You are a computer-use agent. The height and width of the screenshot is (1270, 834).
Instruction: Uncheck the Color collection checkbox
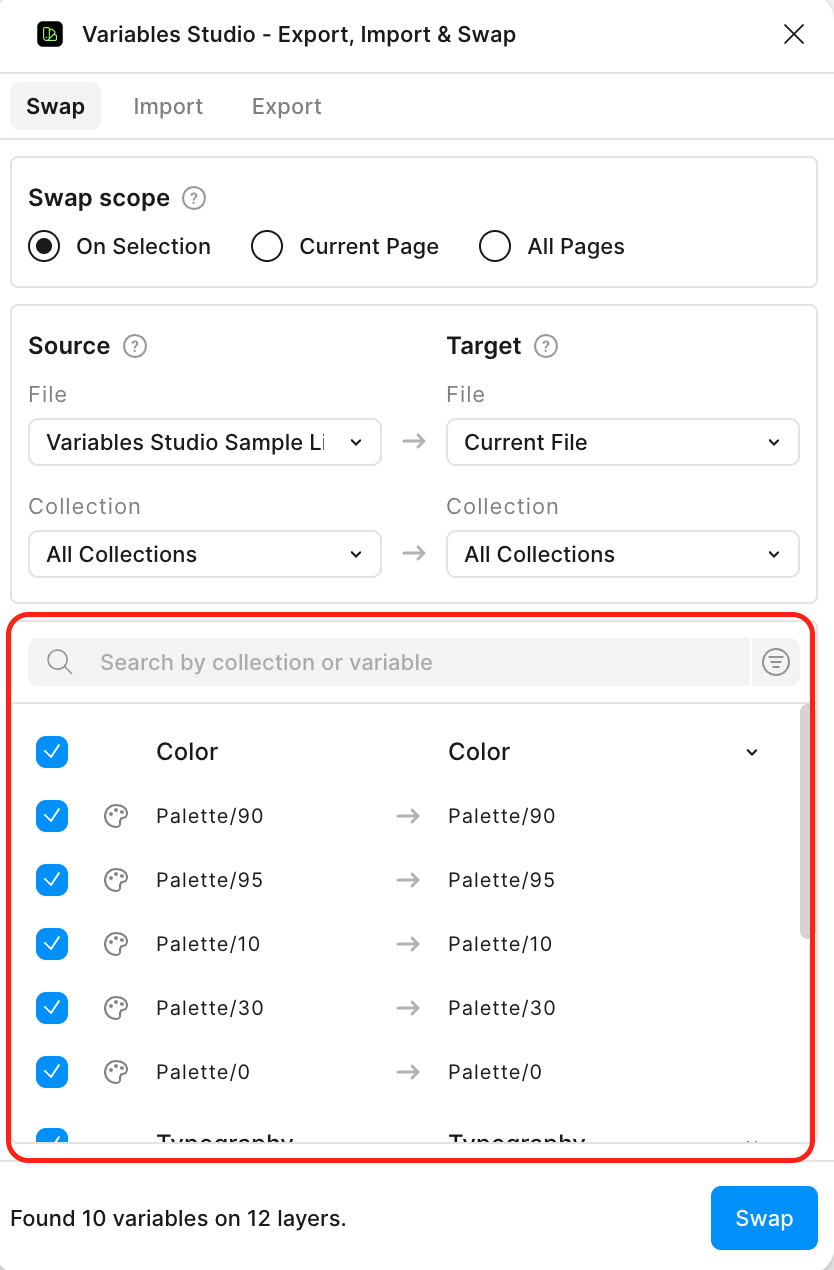pos(52,751)
